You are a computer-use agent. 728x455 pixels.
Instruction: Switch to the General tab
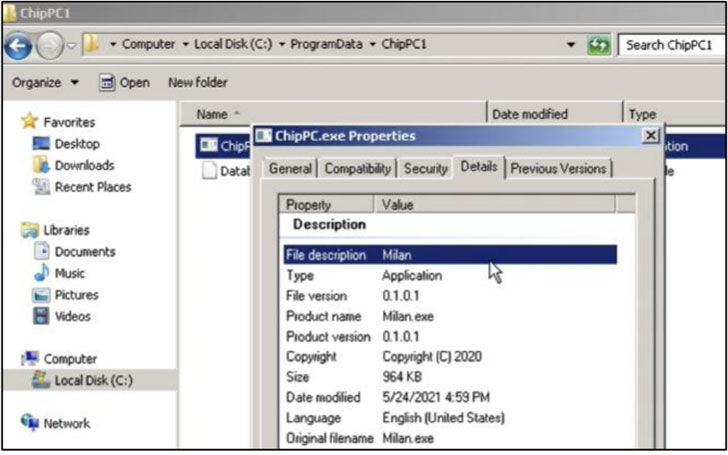point(290,168)
